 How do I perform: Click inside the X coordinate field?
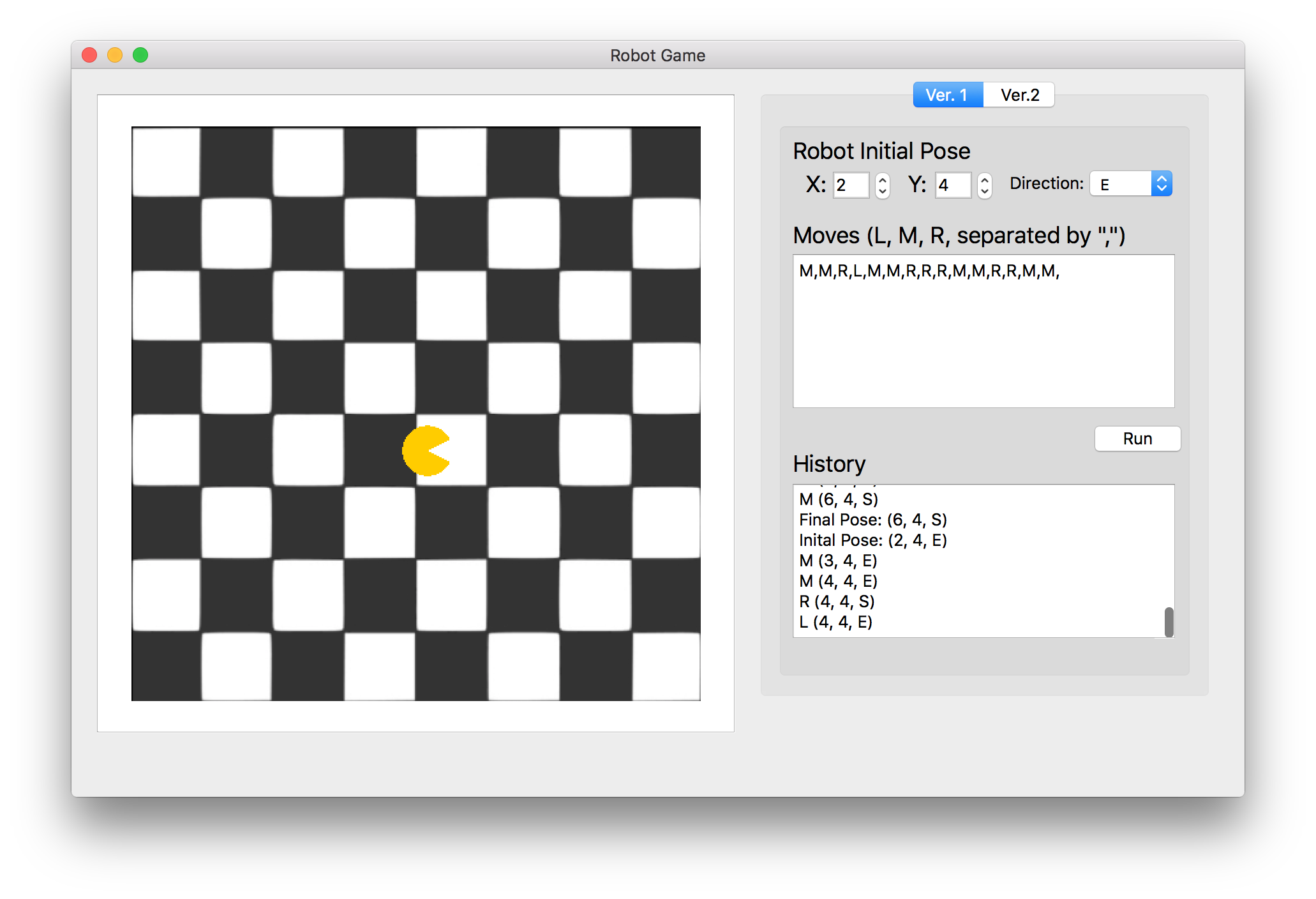851,185
